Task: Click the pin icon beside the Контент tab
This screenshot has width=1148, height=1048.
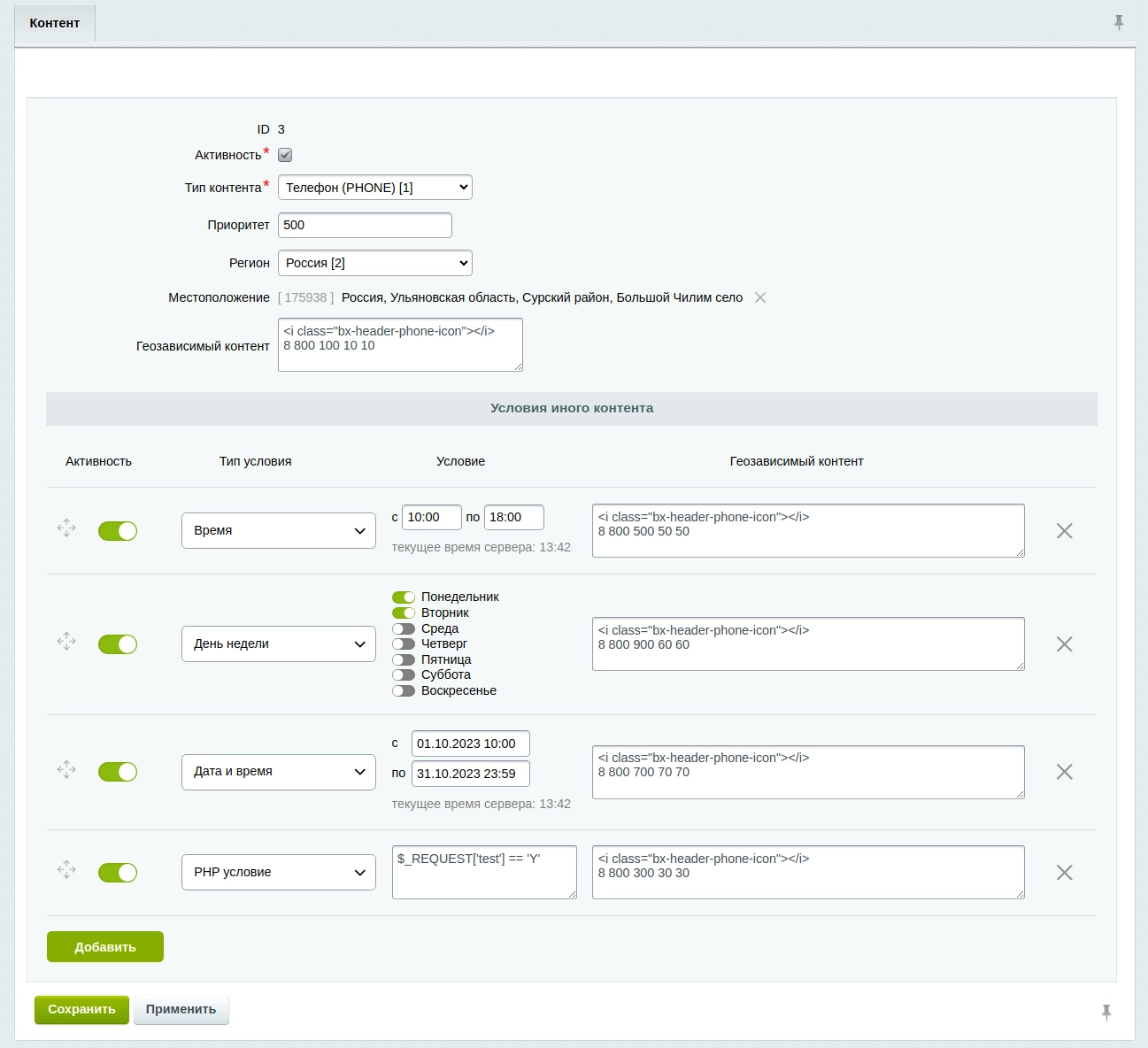Action: (x=1119, y=23)
